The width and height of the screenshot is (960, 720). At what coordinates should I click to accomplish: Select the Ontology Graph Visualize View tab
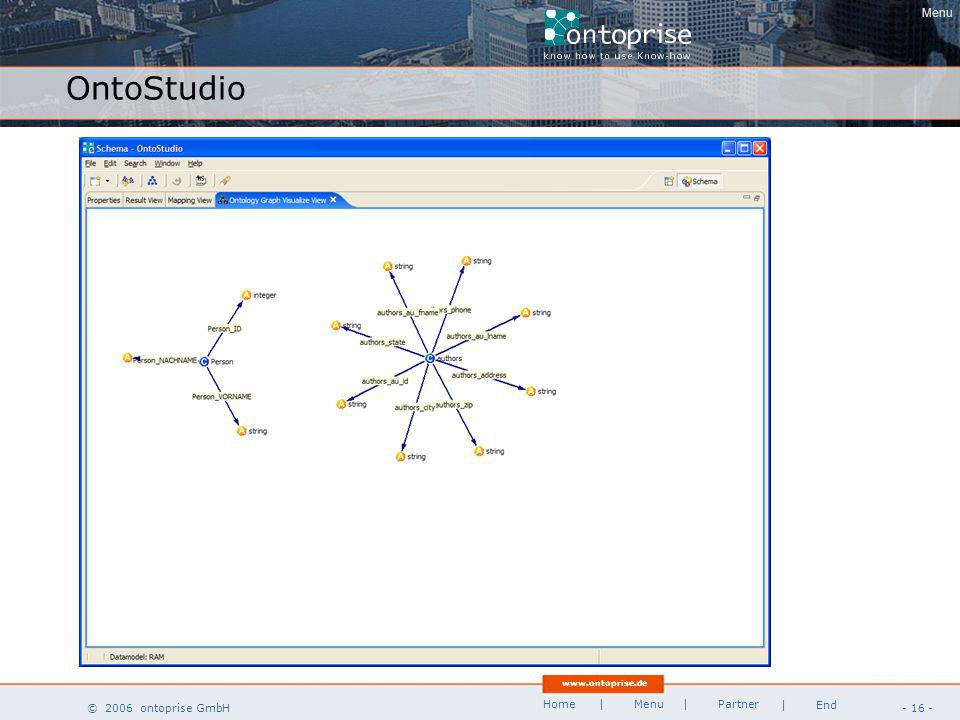[277, 200]
